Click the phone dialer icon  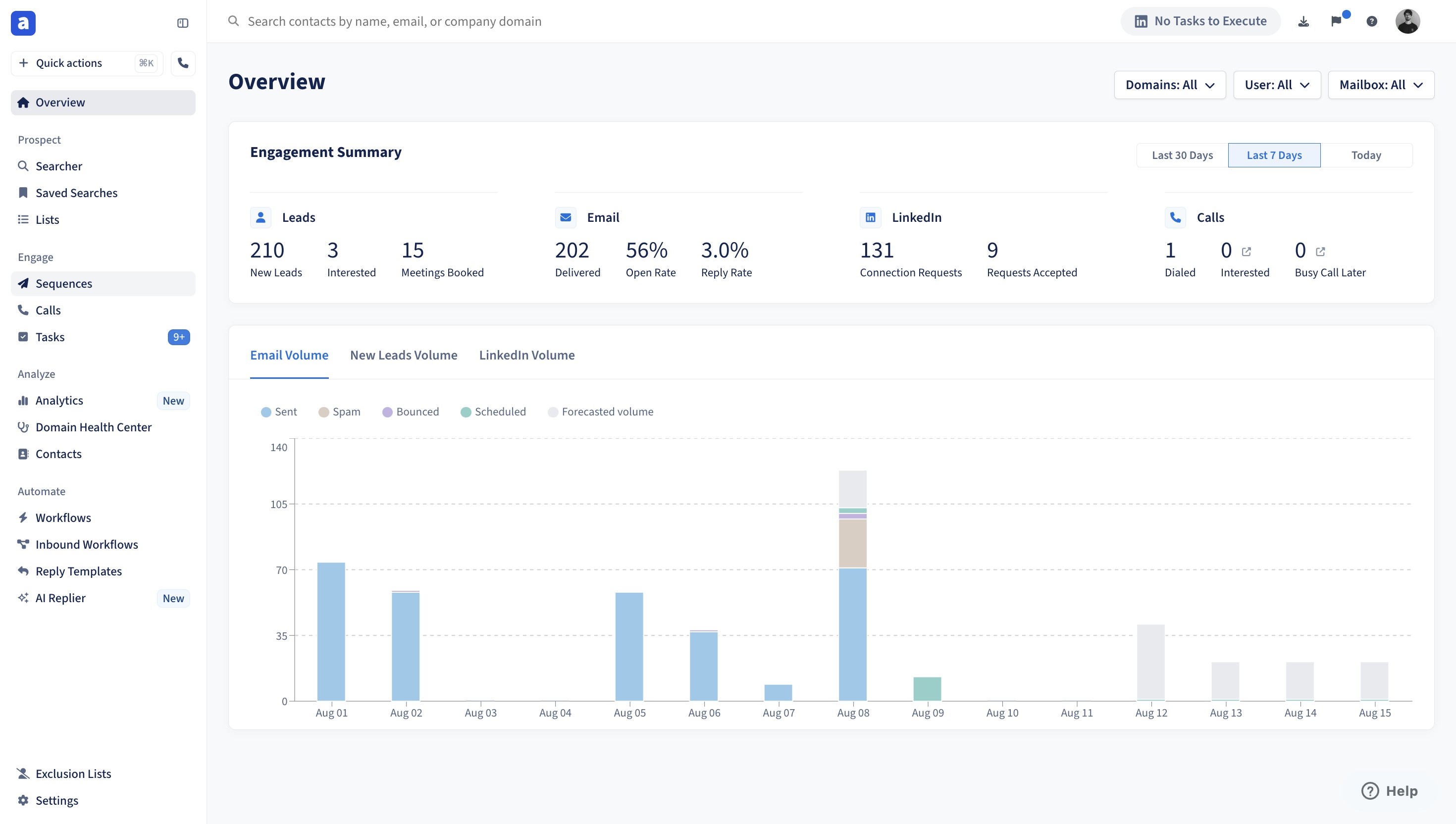[x=183, y=63]
